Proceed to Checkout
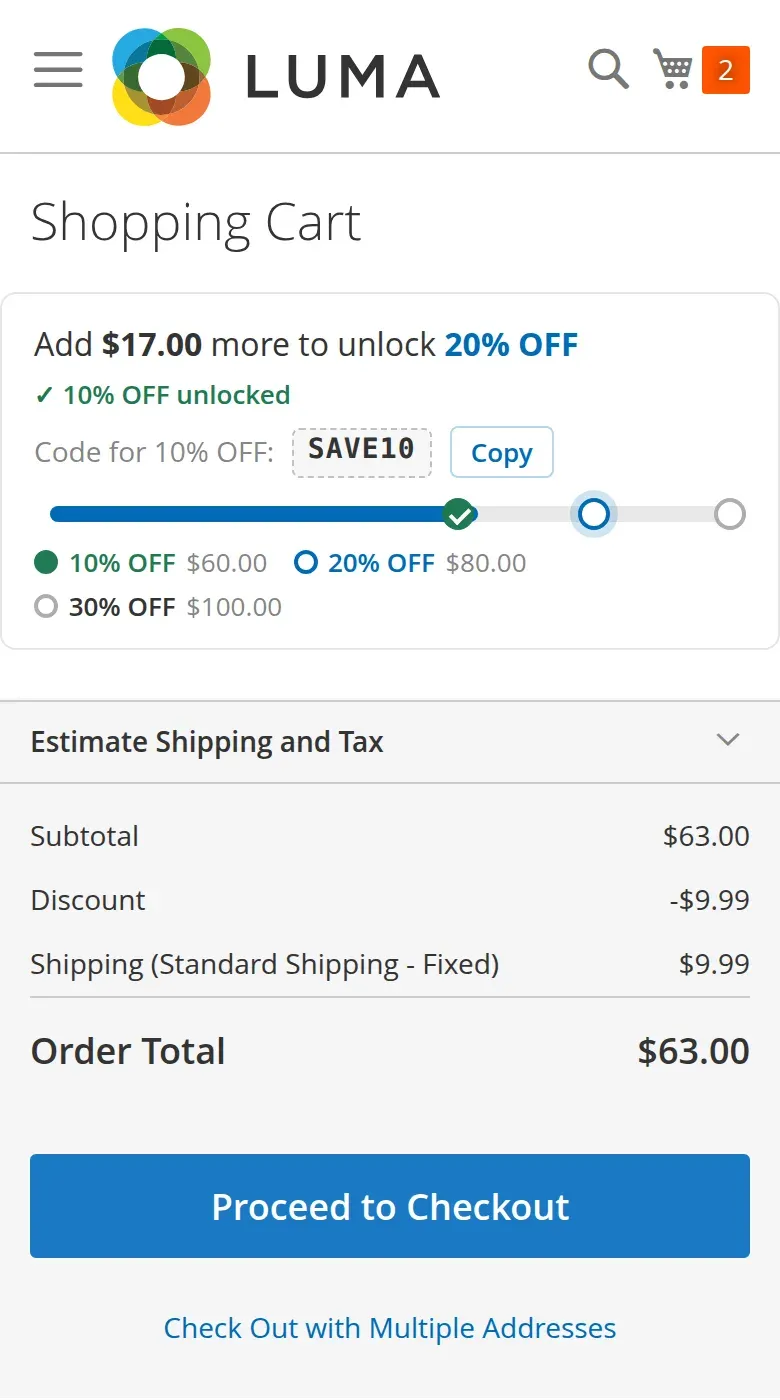The height and width of the screenshot is (1400, 780). [390, 1206]
